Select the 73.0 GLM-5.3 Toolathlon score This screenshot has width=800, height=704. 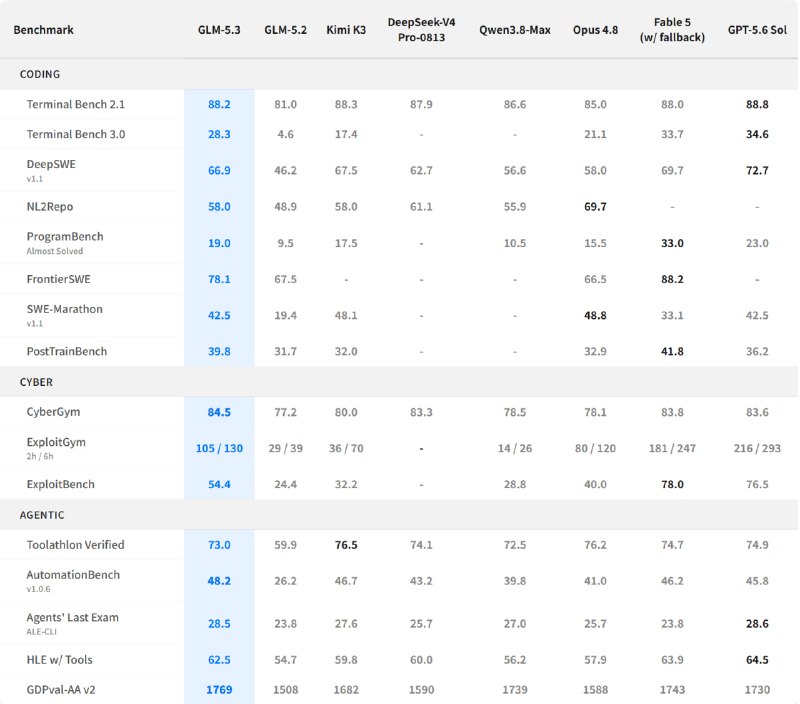[x=219, y=545]
